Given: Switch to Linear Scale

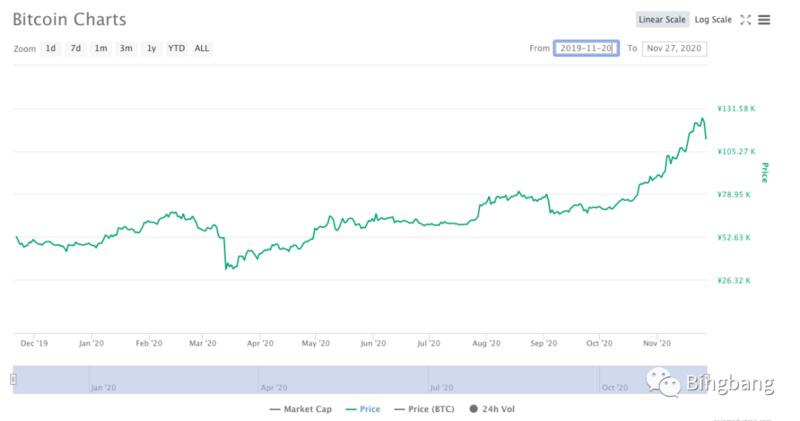Looking at the screenshot, I should coord(662,19).
